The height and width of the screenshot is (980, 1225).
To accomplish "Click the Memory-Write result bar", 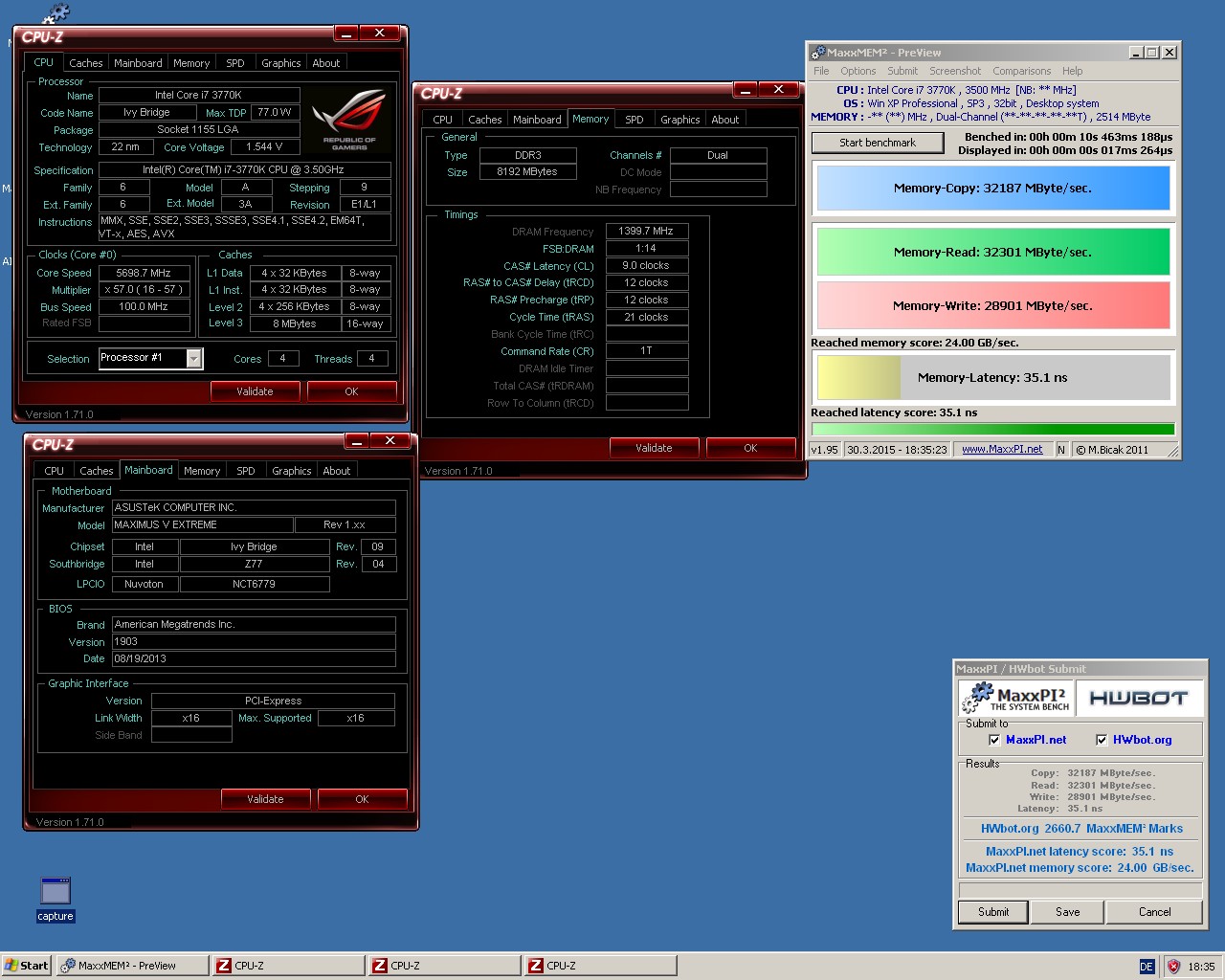I will click(992, 306).
